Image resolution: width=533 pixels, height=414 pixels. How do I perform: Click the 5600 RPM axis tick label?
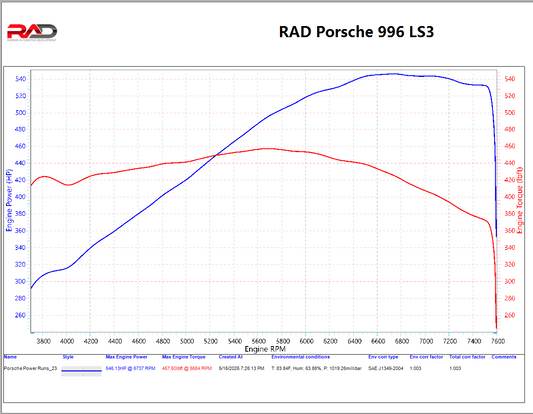tap(258, 341)
